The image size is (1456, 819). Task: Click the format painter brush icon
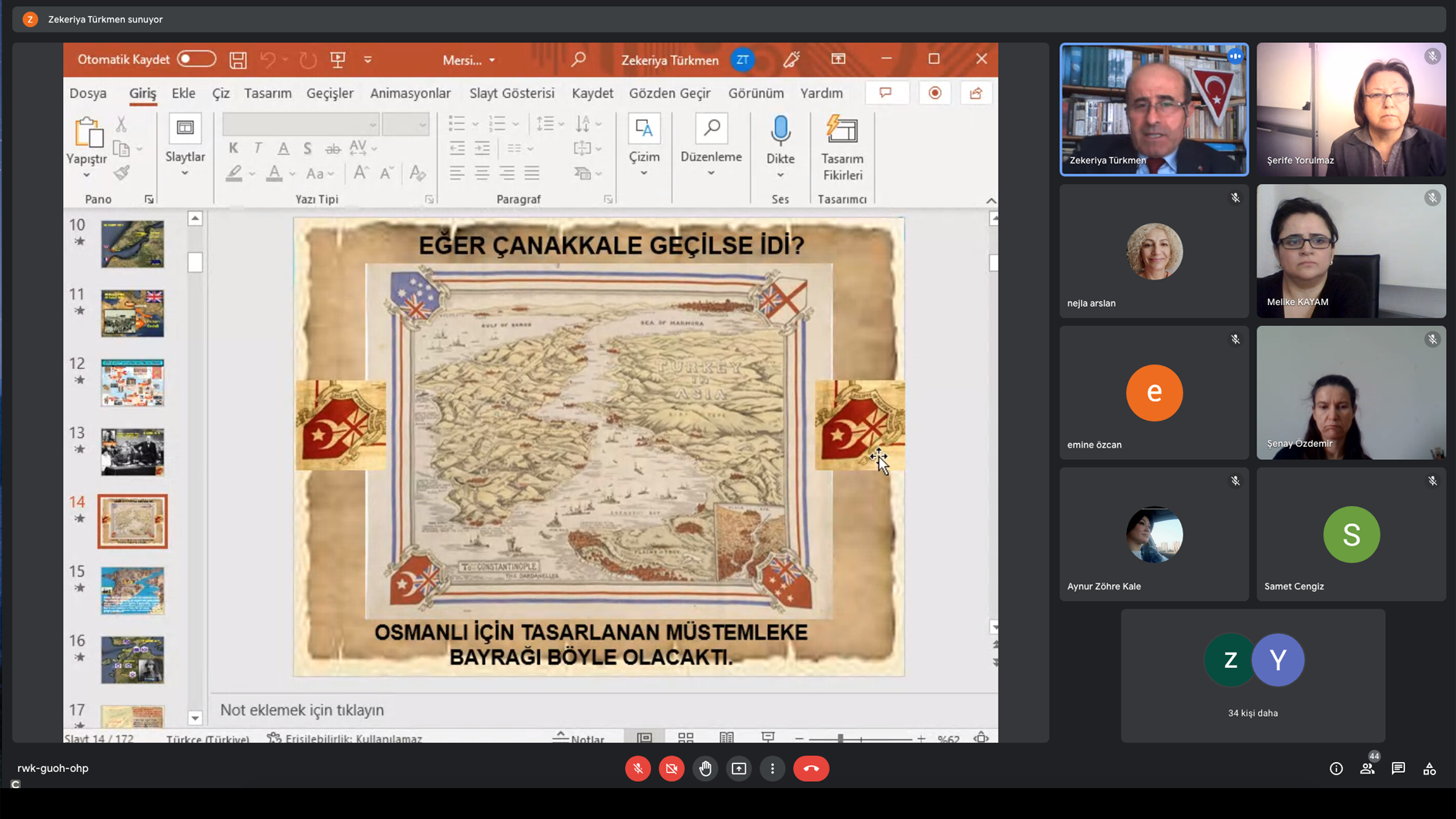pyautogui.click(x=121, y=173)
